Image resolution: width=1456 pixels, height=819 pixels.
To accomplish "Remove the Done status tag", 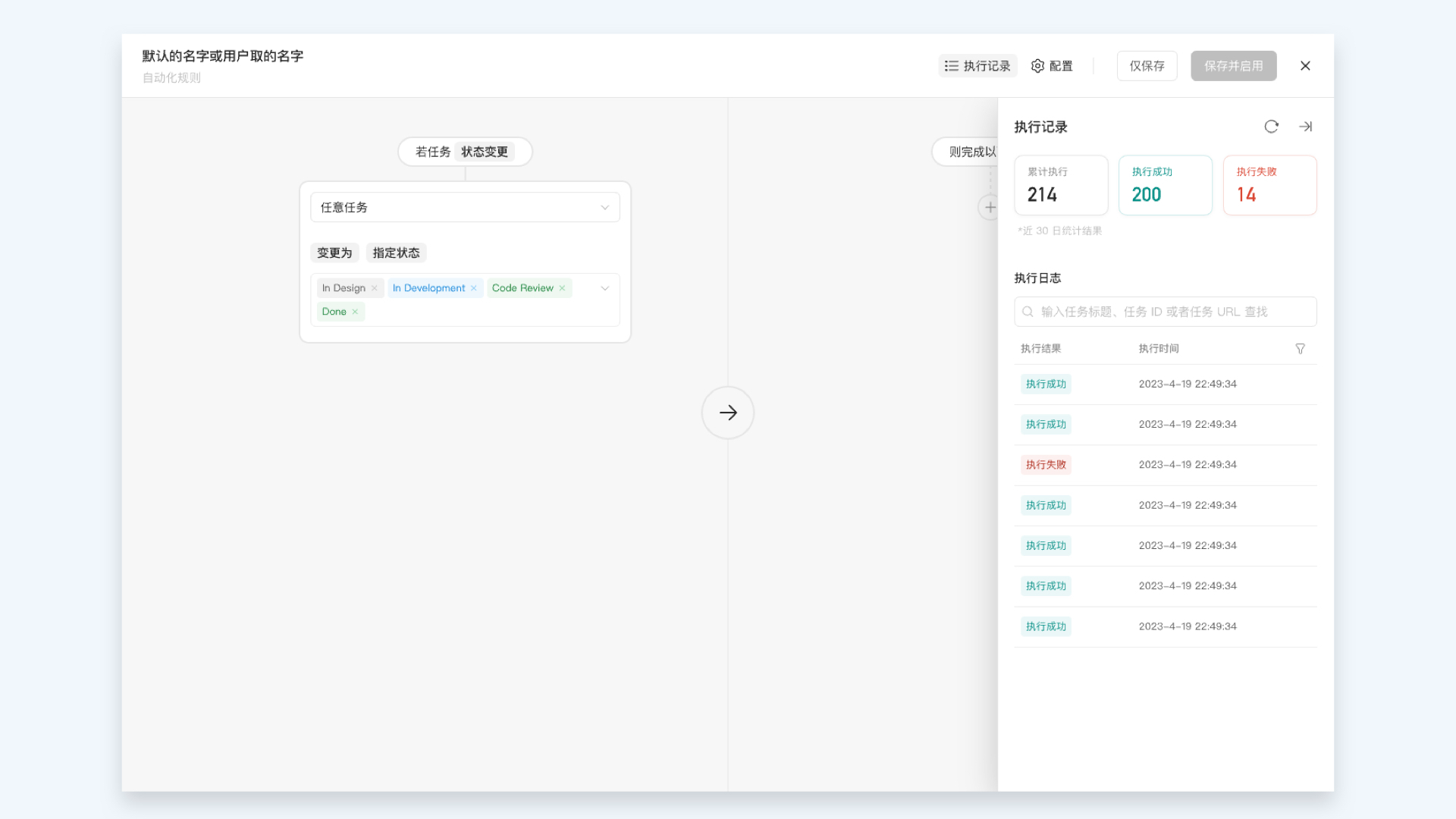I will [355, 312].
